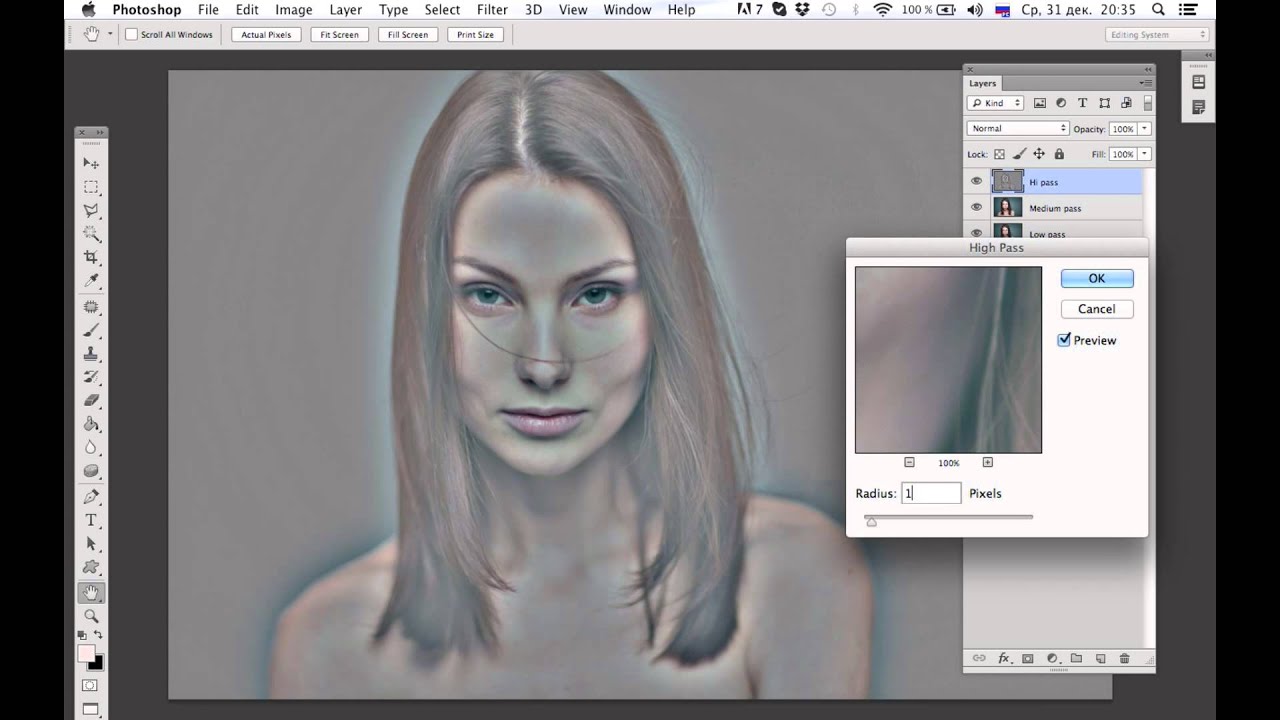Select the Horizontal Type tool
Viewport: 1280px width, 720px height.
pos(91,520)
